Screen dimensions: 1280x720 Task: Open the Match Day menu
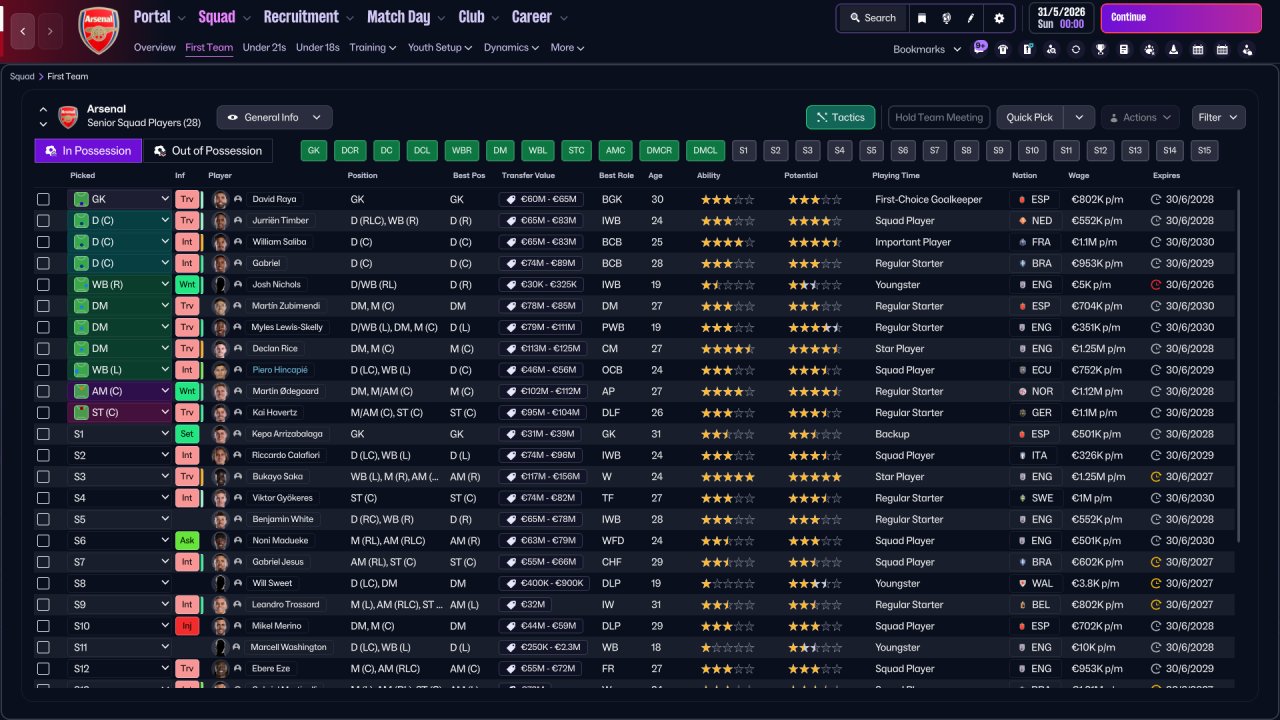coord(406,17)
